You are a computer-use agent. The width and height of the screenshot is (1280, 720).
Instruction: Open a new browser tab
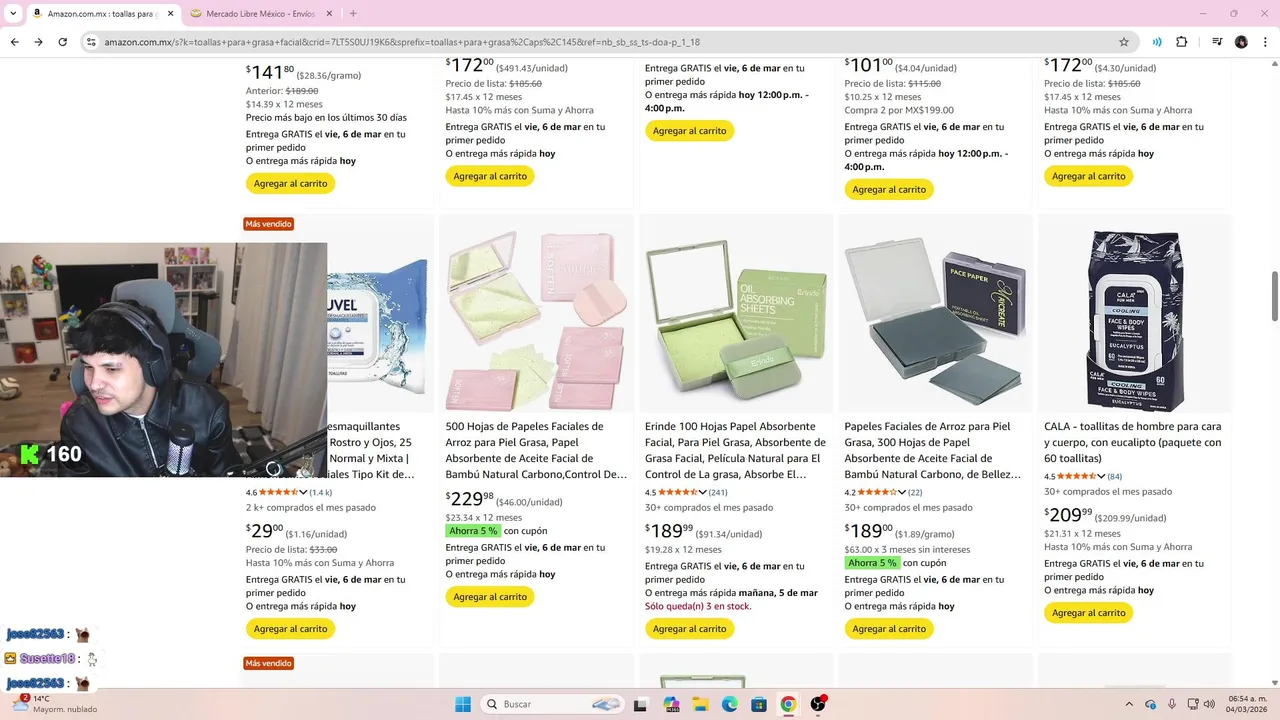(x=353, y=14)
